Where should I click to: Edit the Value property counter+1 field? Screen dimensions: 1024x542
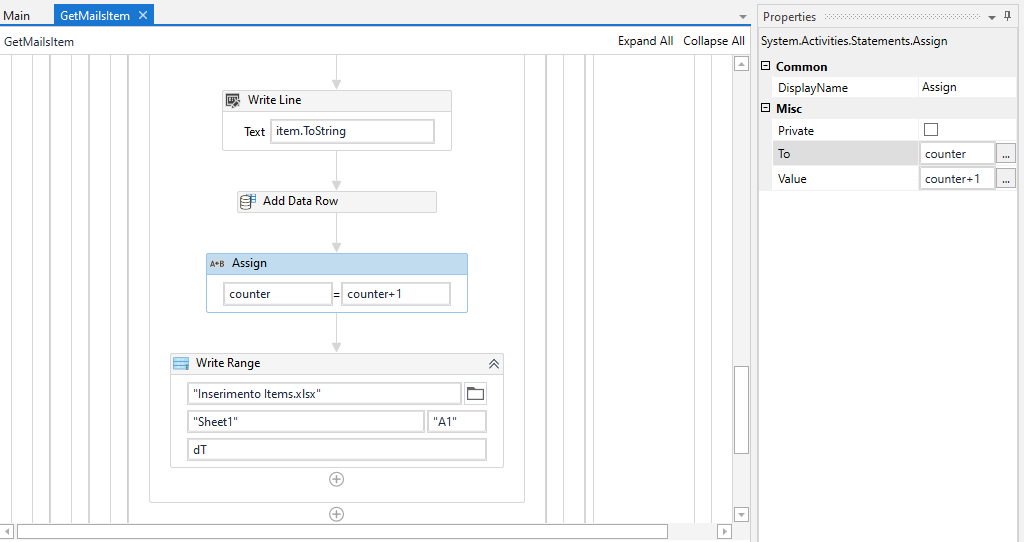(957, 179)
